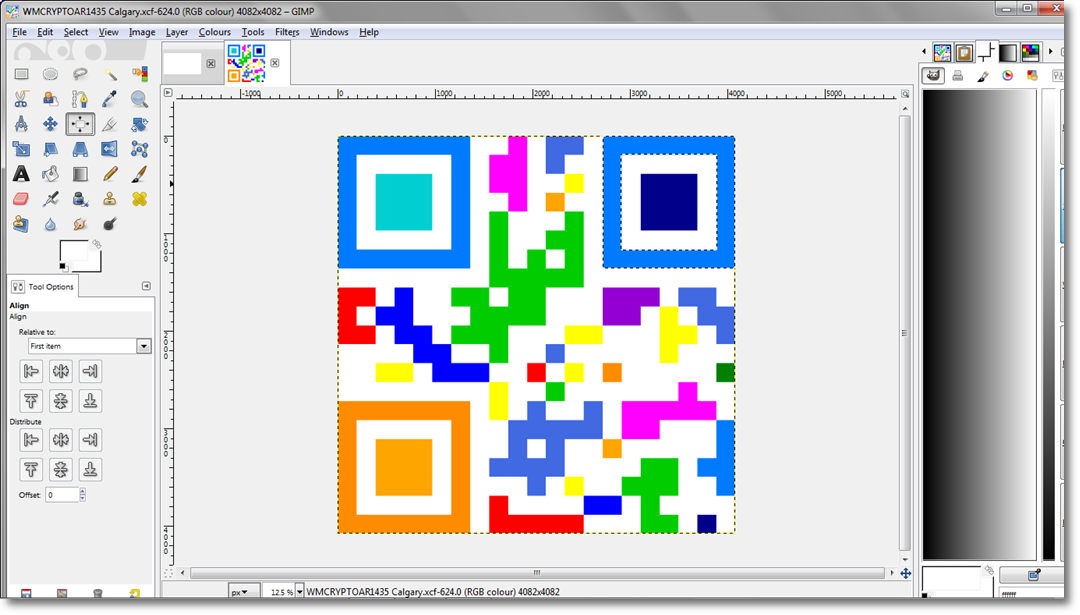Select the Airbrush tool
Viewport: 1080px width, 615px height.
(x=50, y=199)
